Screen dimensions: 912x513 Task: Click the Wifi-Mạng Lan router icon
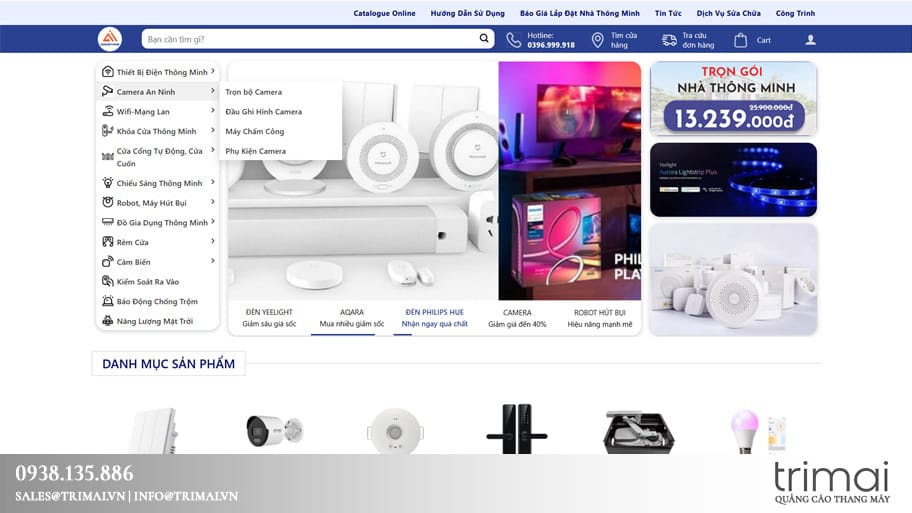pyautogui.click(x=108, y=111)
